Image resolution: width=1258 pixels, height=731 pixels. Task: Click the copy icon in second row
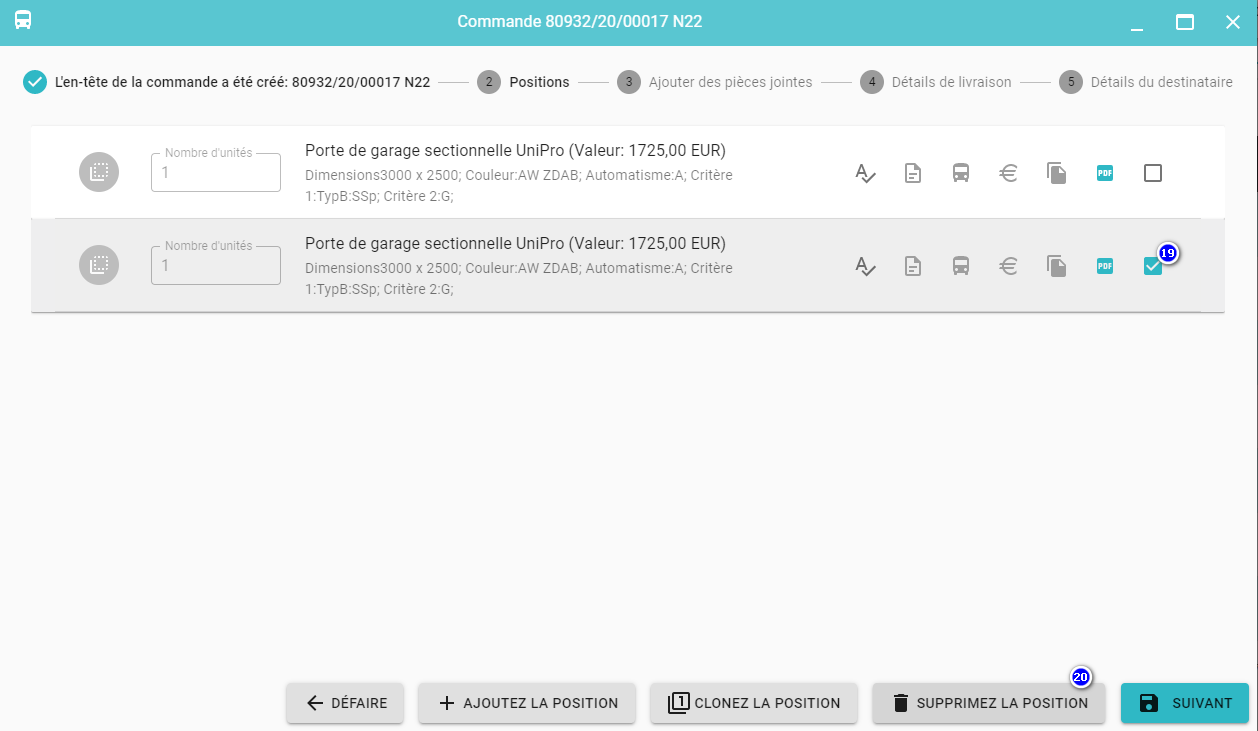1057,266
